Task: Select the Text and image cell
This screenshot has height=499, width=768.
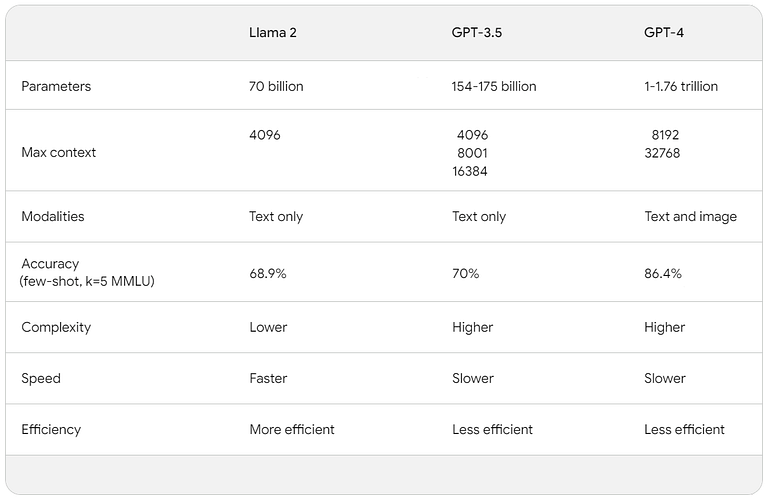Action: [691, 216]
